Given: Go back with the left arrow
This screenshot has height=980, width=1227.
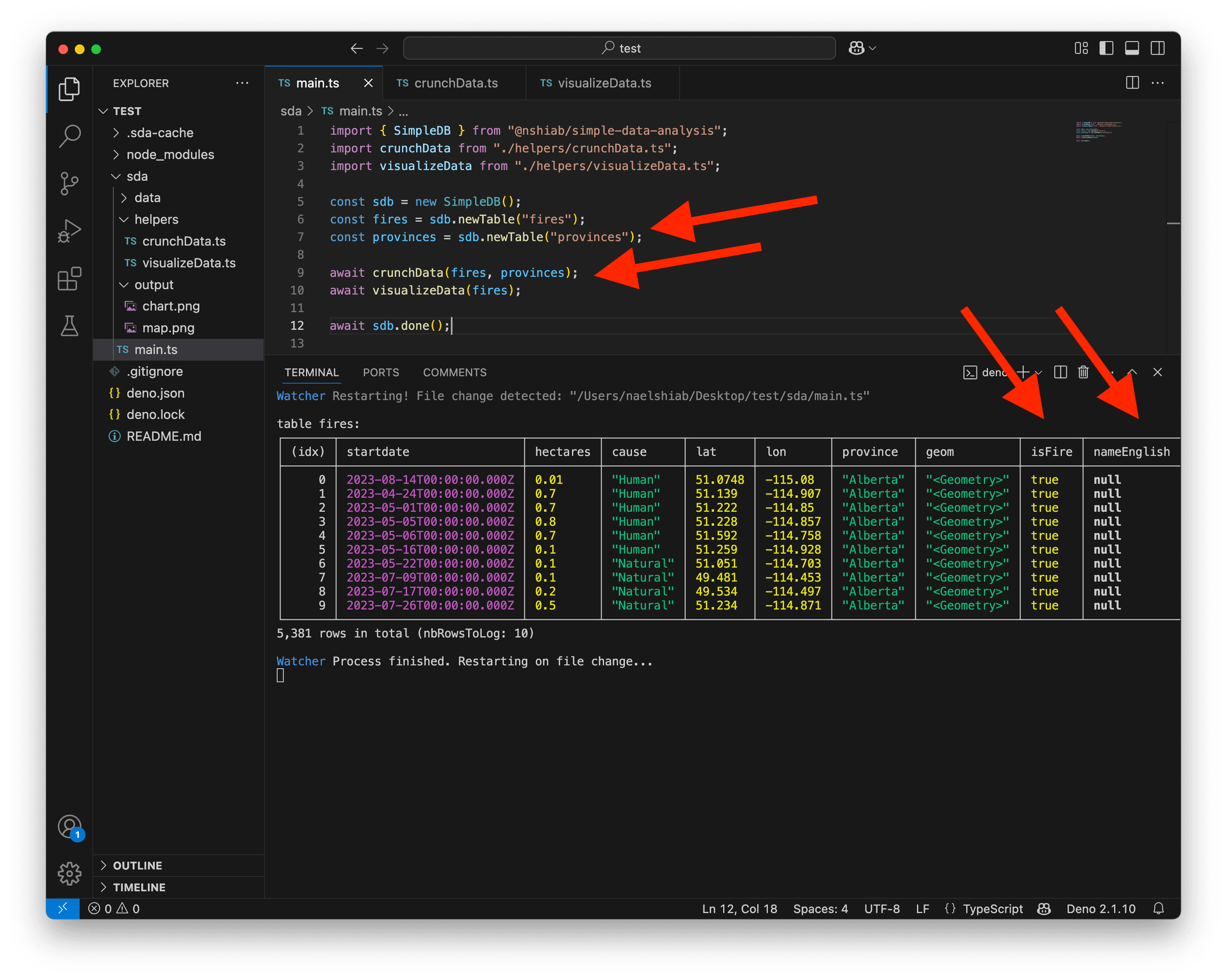Looking at the screenshot, I should click(357, 48).
